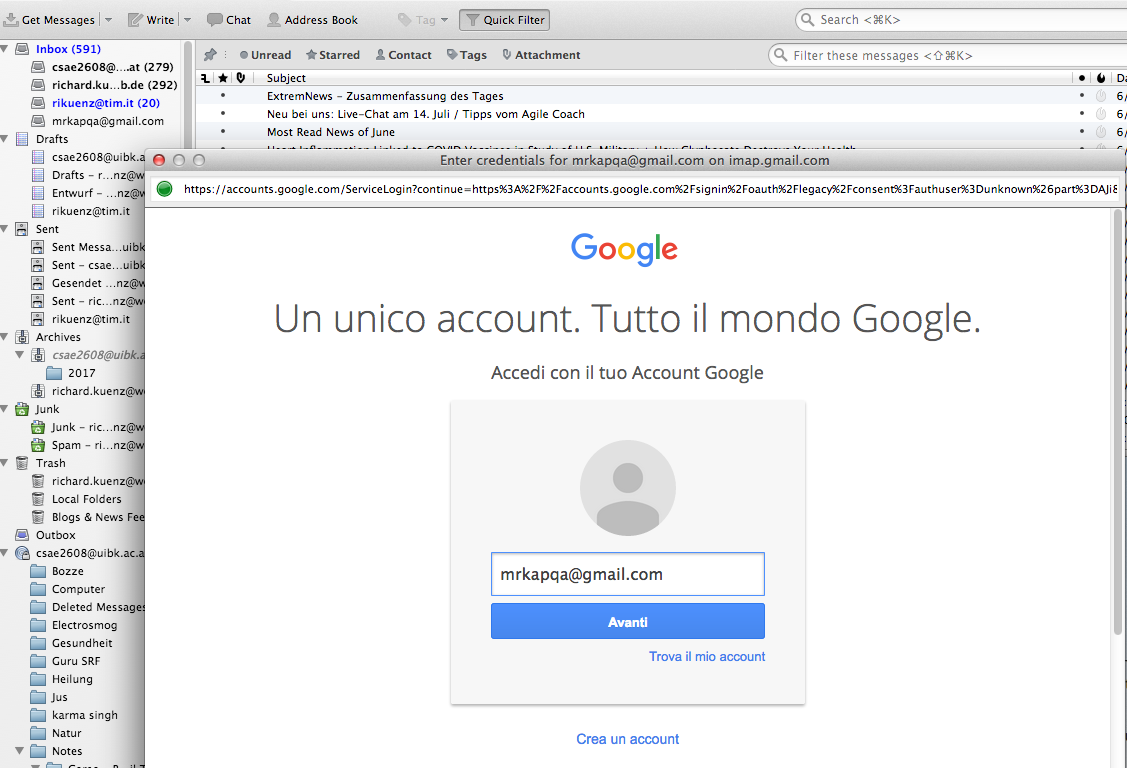Click the Outbox folder icon
1127x768 pixels.
22,535
